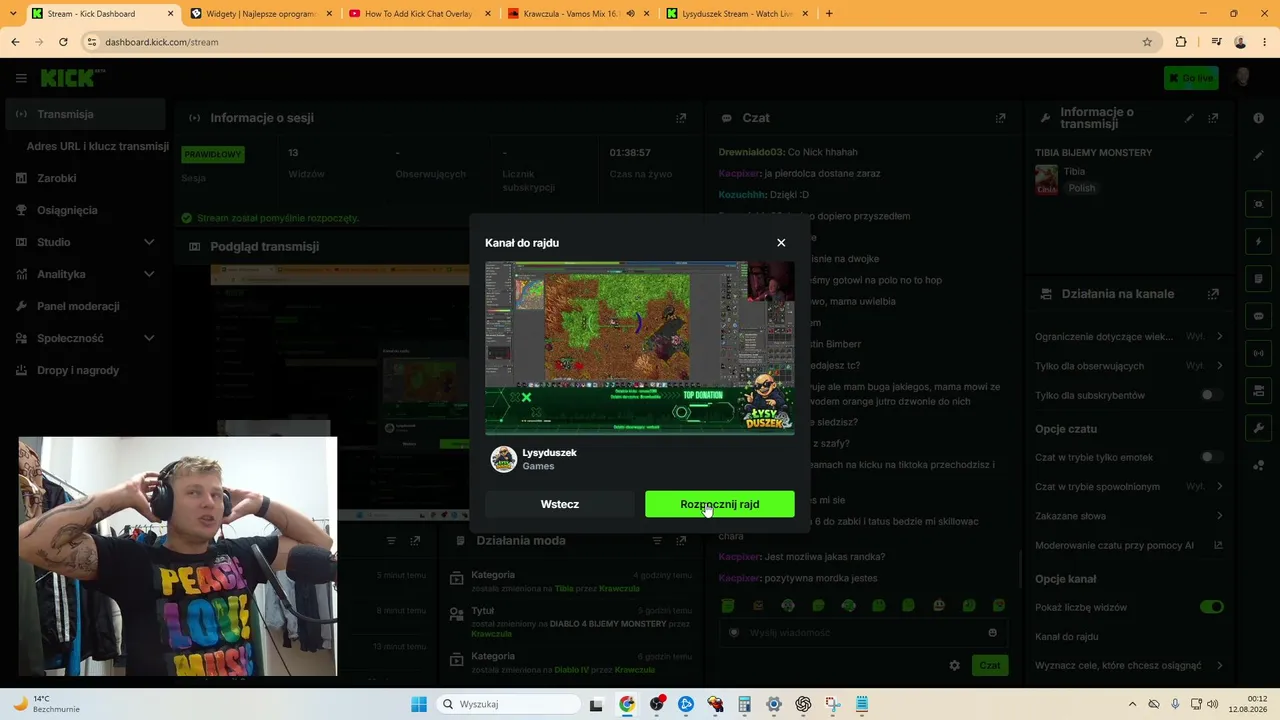Click the chat bubble icon in right rail
The height and width of the screenshot is (720, 1280).
click(1259, 316)
